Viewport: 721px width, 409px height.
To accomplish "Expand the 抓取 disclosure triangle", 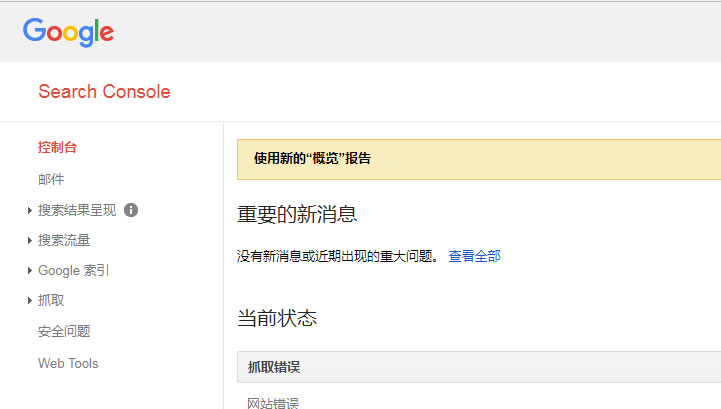I will [x=30, y=301].
